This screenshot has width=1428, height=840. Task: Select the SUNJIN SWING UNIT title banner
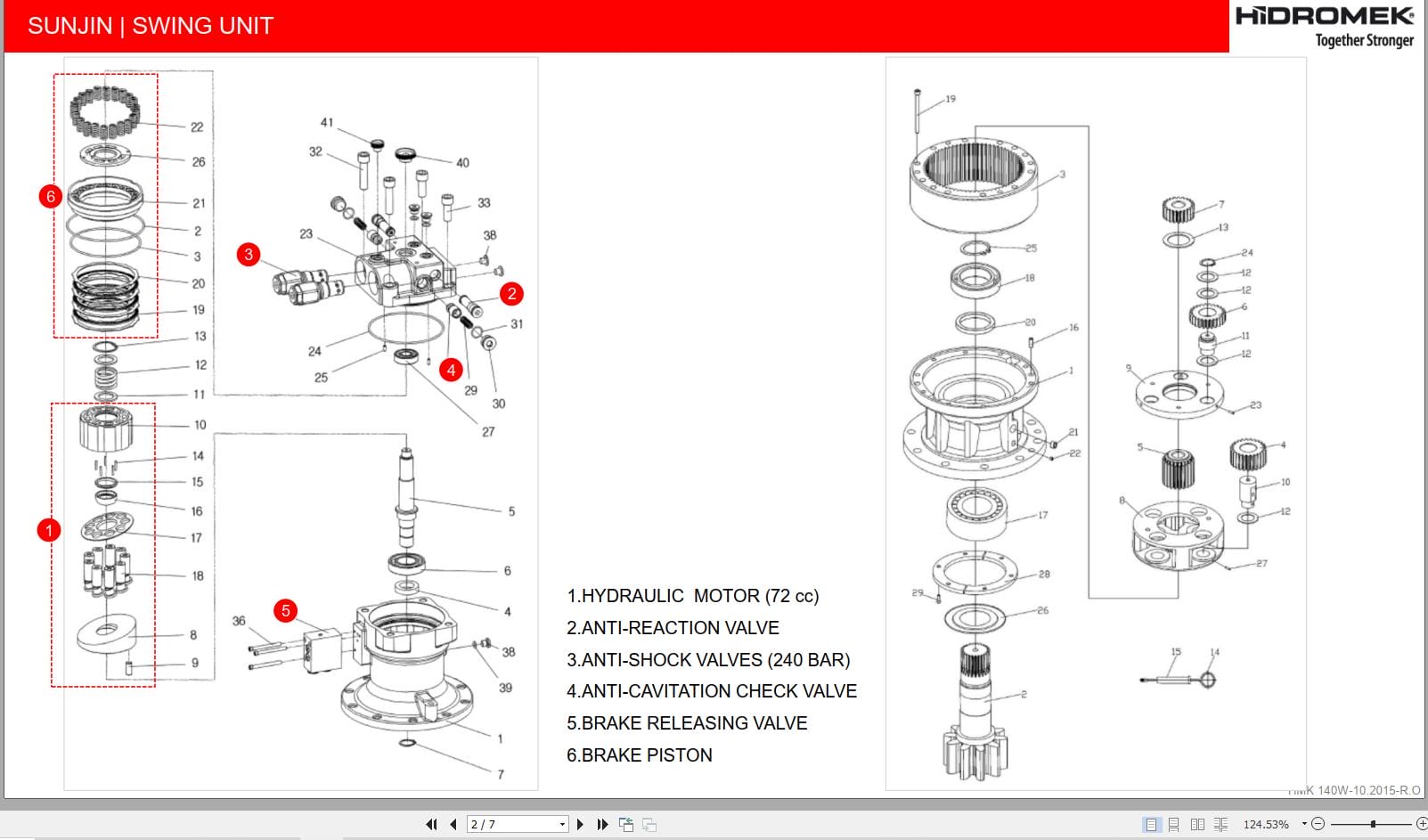[x=151, y=25]
